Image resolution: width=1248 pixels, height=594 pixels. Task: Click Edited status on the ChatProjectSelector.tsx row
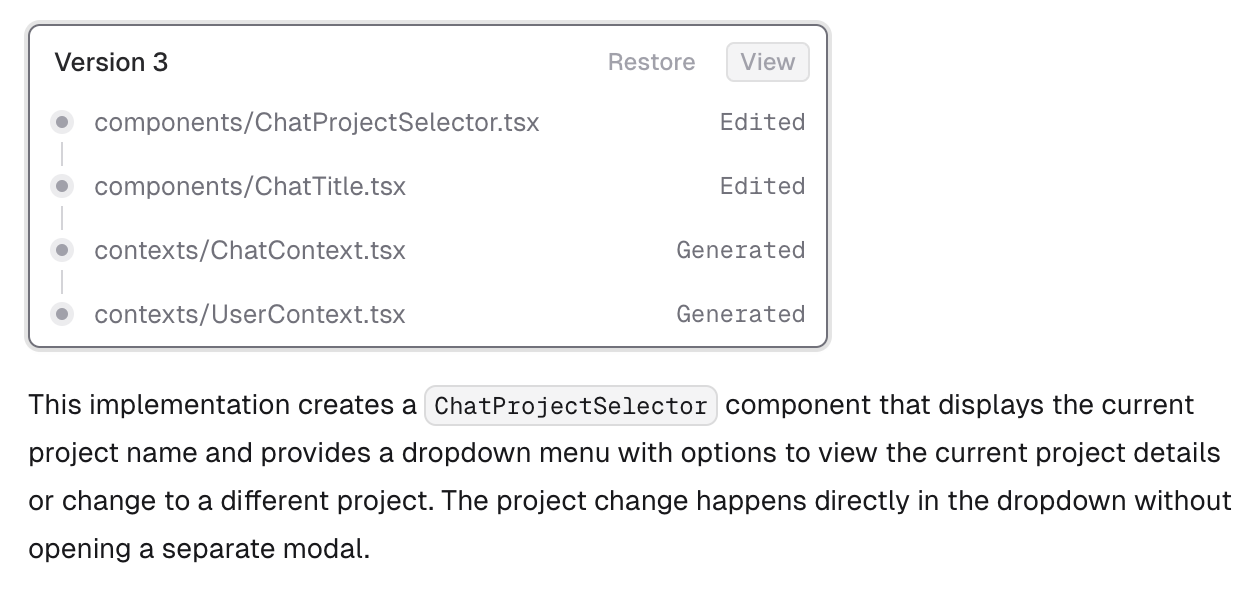click(x=762, y=122)
